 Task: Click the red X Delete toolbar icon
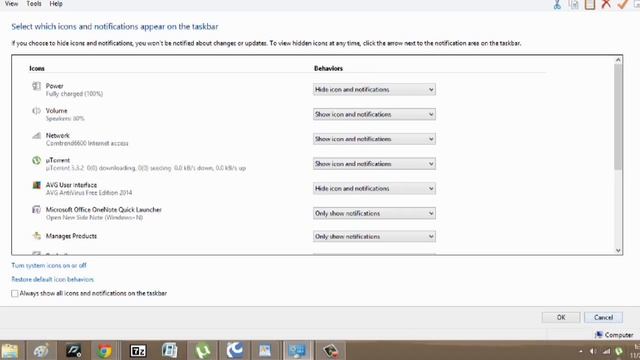click(x=606, y=4)
